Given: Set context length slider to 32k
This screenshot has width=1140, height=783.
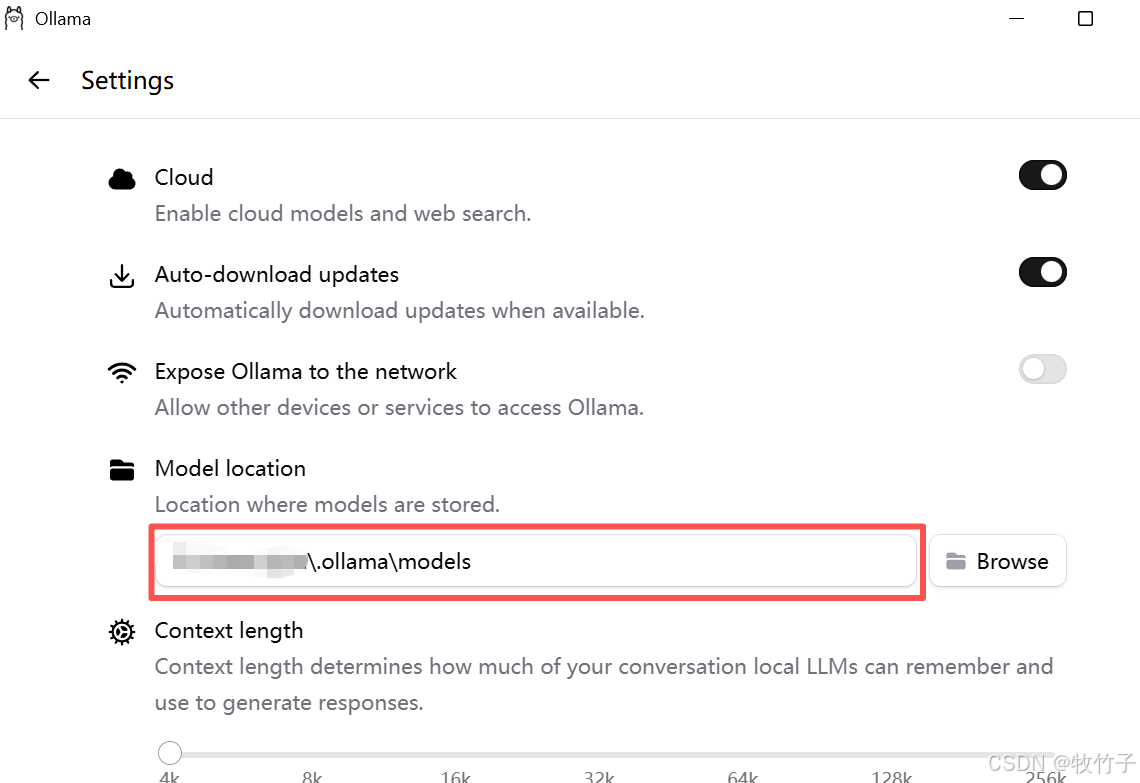Looking at the screenshot, I should 601,754.
